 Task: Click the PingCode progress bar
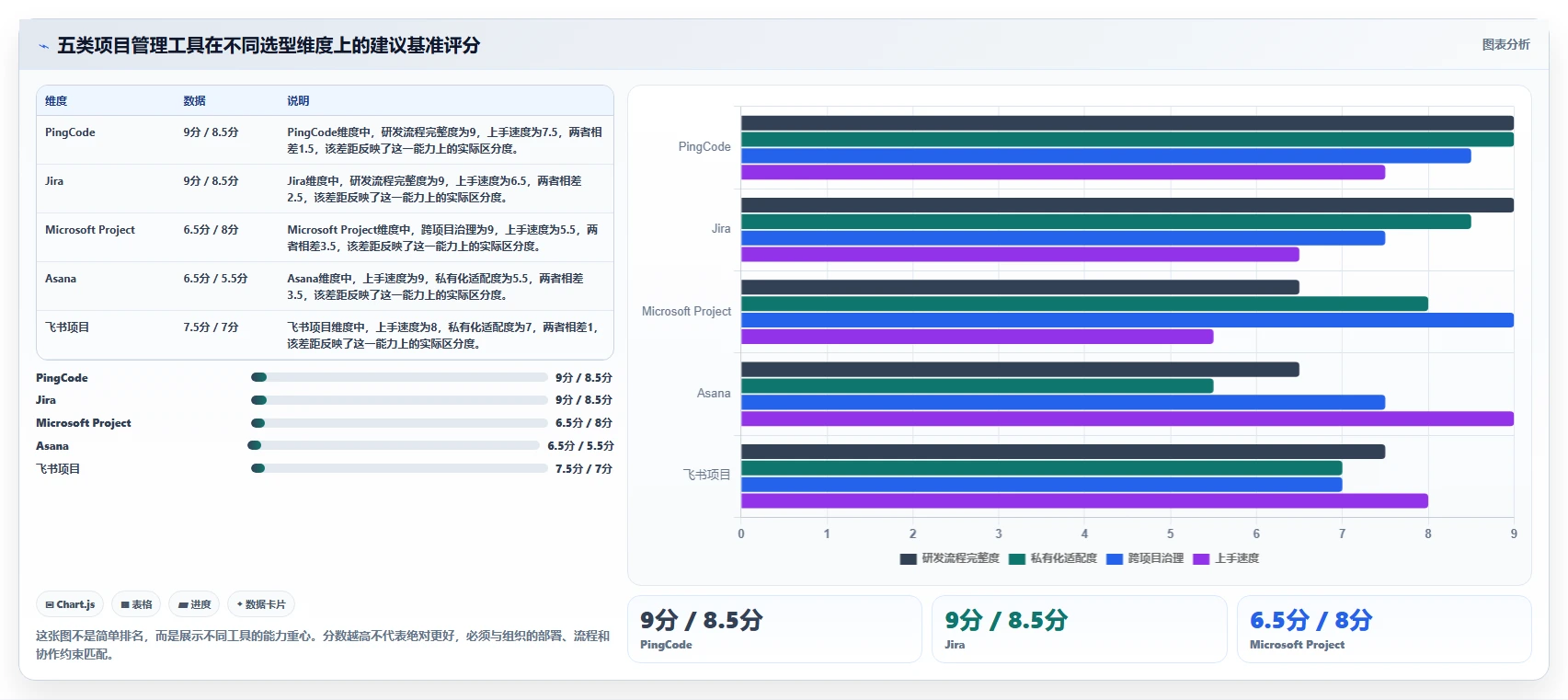pyautogui.click(x=399, y=377)
